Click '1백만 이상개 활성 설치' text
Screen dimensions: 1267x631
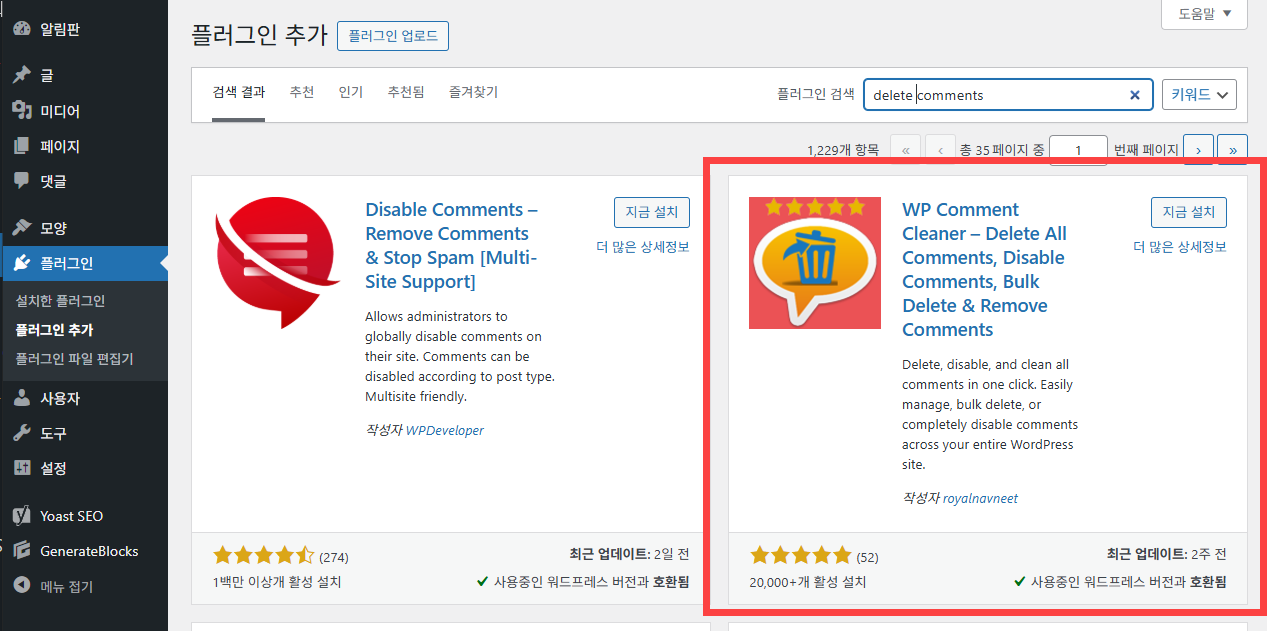277,582
